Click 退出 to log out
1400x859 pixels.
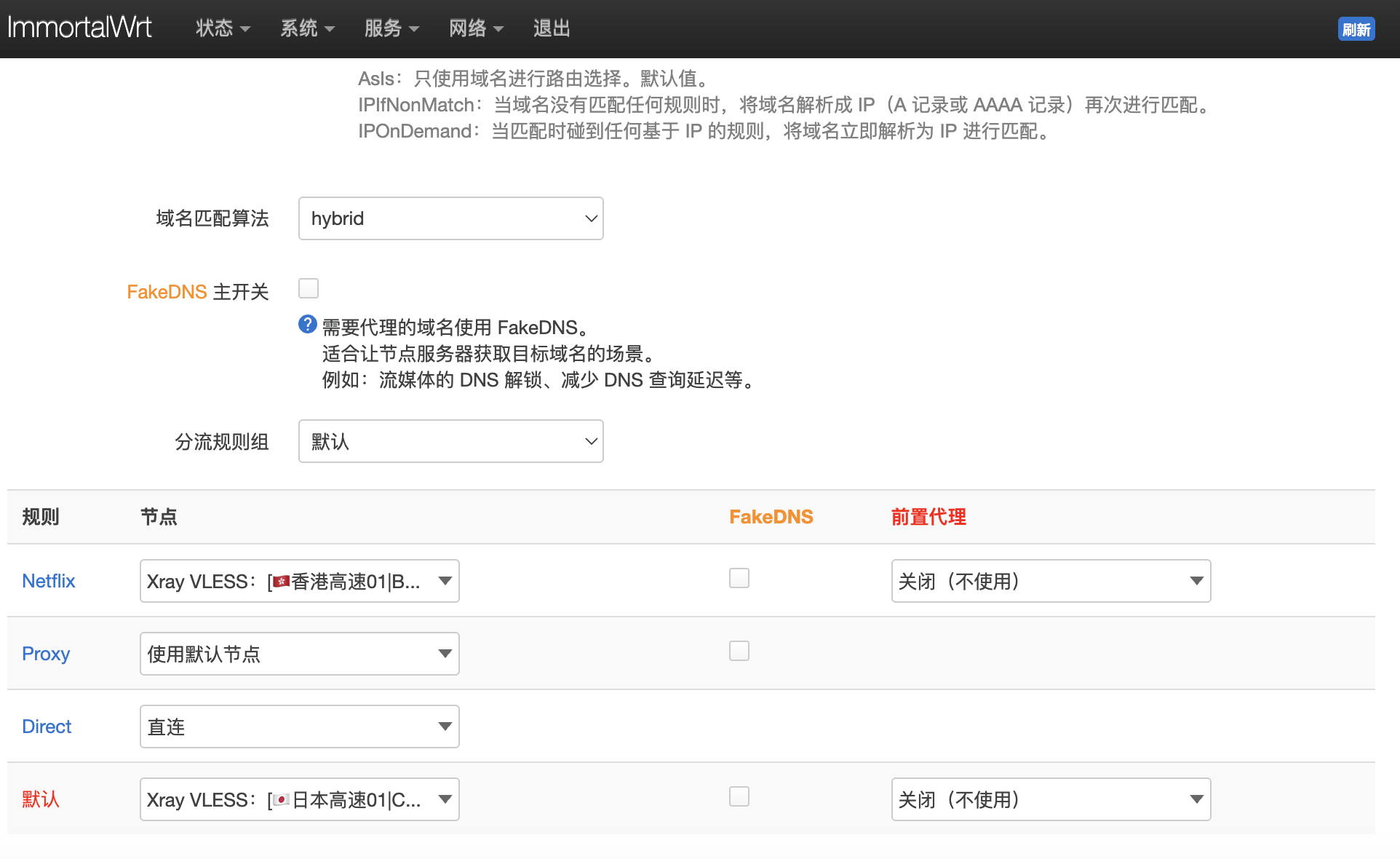pos(552,28)
